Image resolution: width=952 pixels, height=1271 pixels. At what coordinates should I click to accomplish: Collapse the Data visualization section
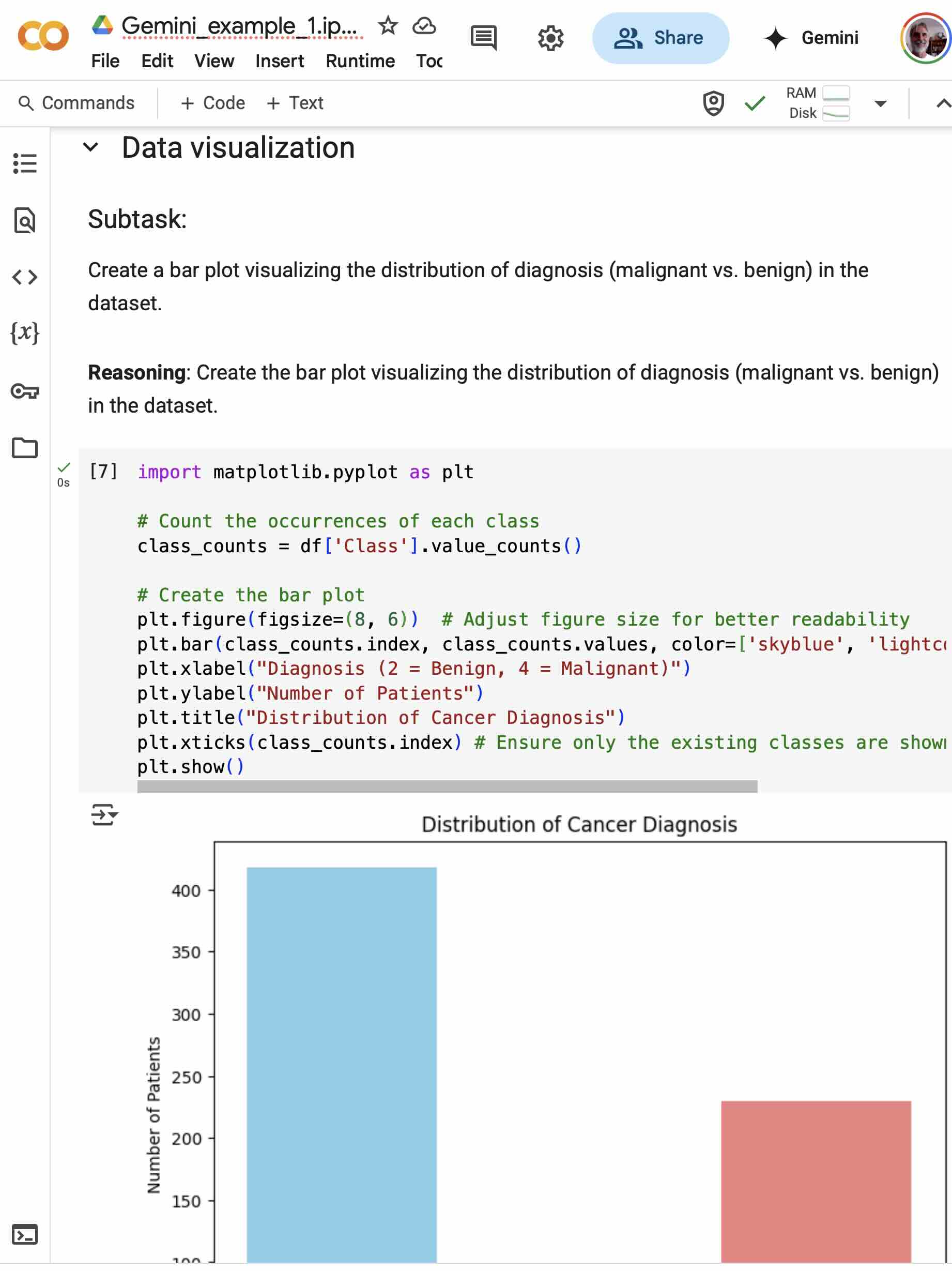tap(90, 147)
